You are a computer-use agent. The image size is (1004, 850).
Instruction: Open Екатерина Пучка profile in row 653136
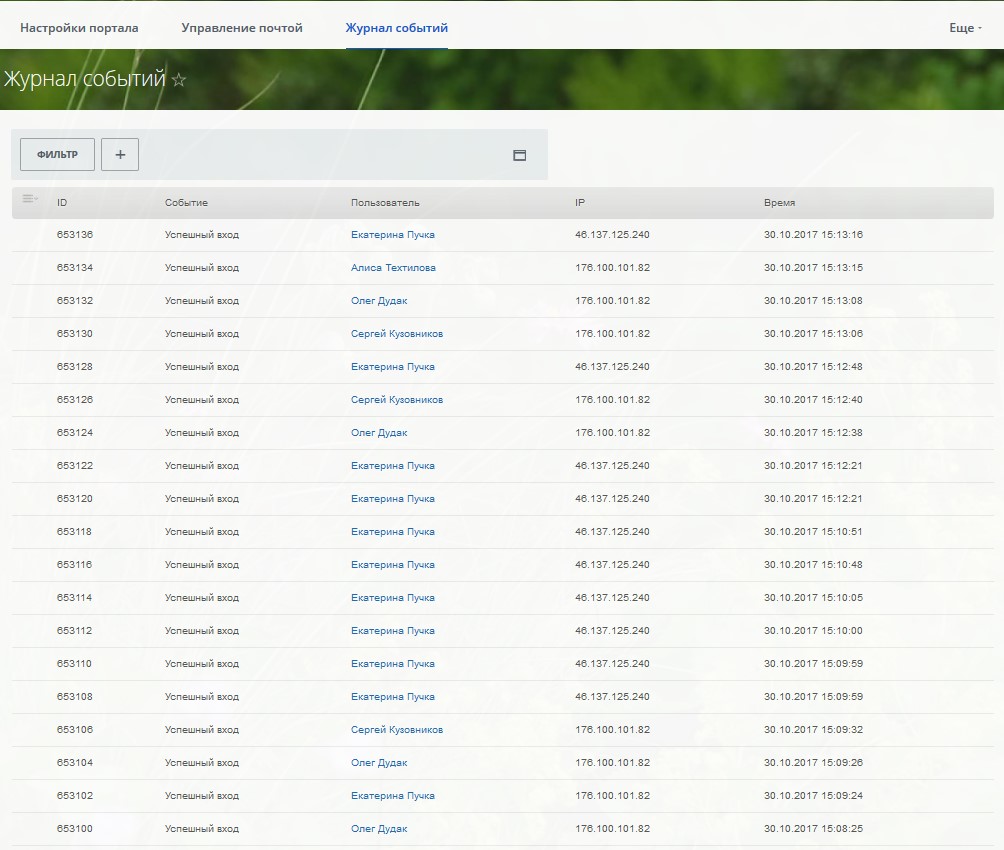point(393,234)
